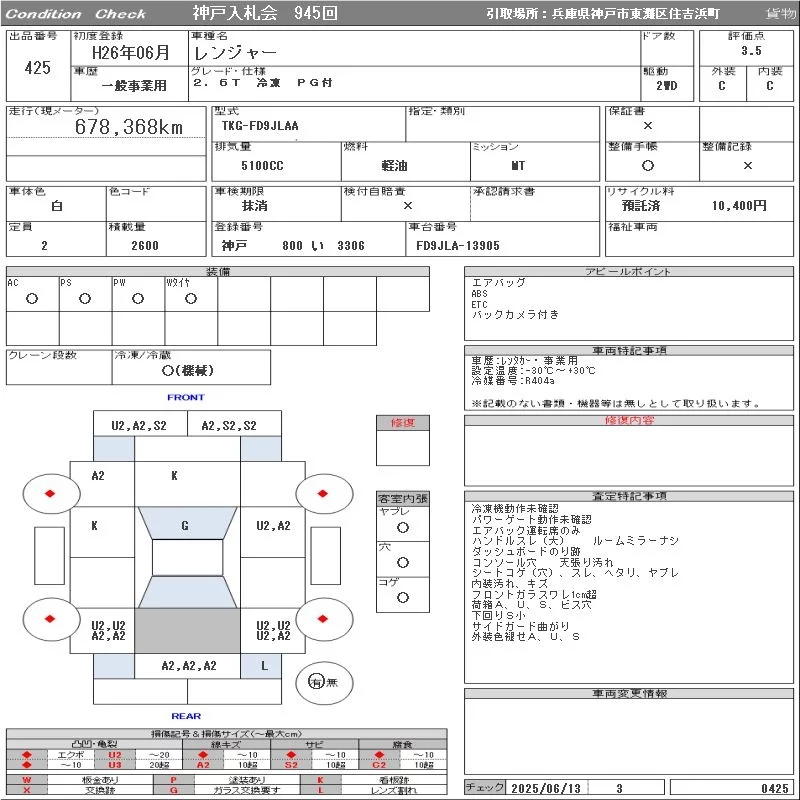Click the damage code A2,S2,S2 at front
This screenshot has width=800, height=800.
[229, 426]
